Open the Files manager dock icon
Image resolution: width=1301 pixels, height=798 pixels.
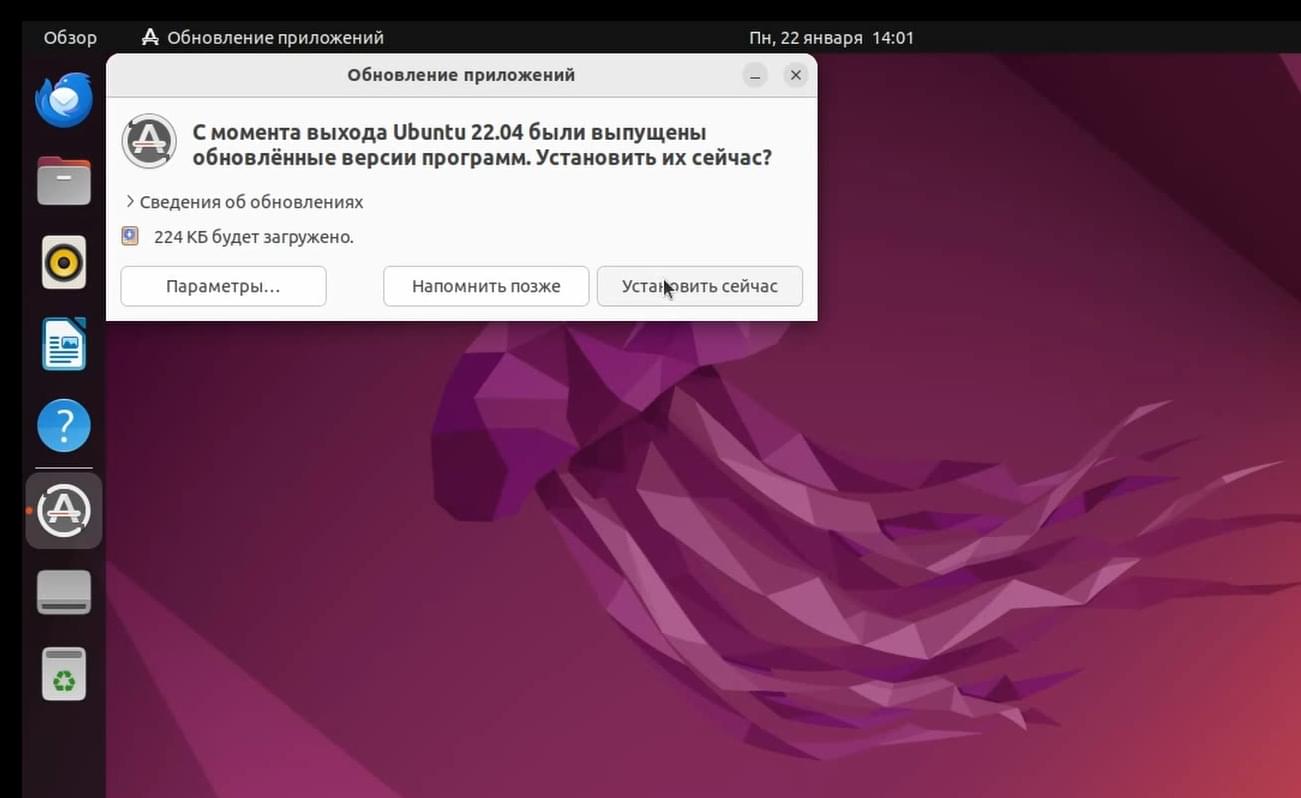64,181
